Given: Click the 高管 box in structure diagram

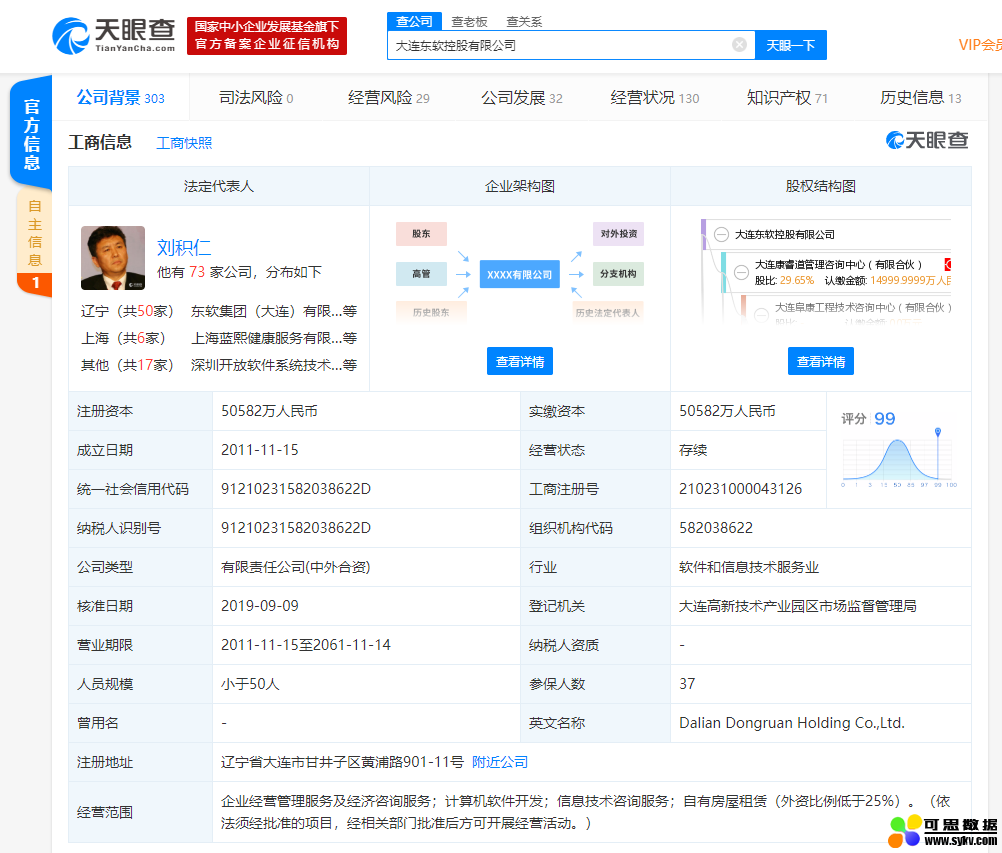Looking at the screenshot, I should (421, 273).
